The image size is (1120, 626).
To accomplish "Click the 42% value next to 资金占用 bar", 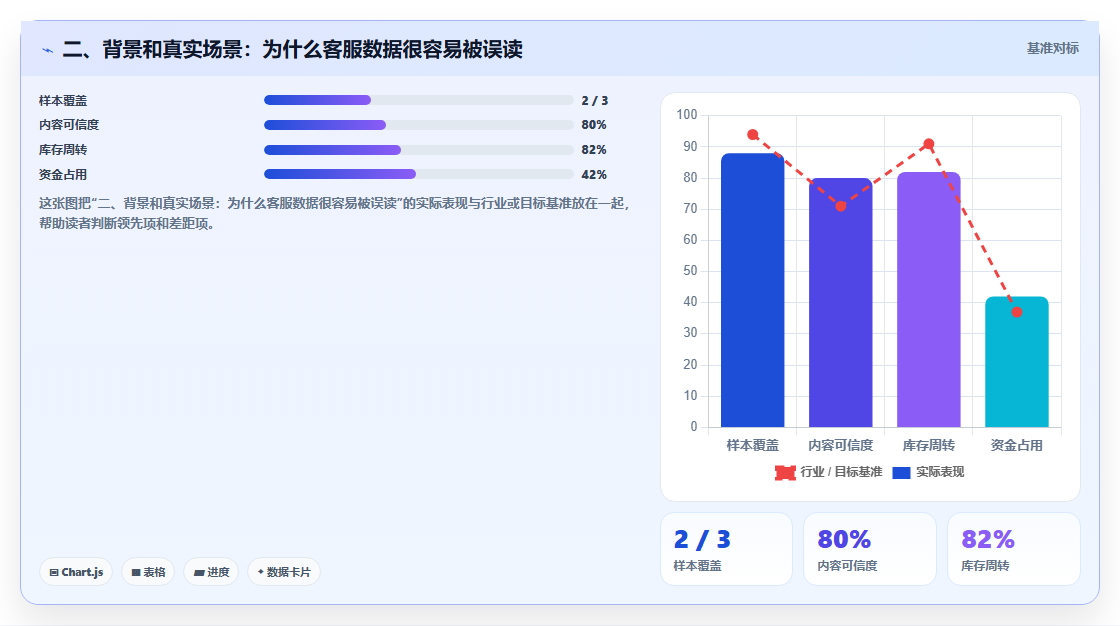I will coord(594,174).
